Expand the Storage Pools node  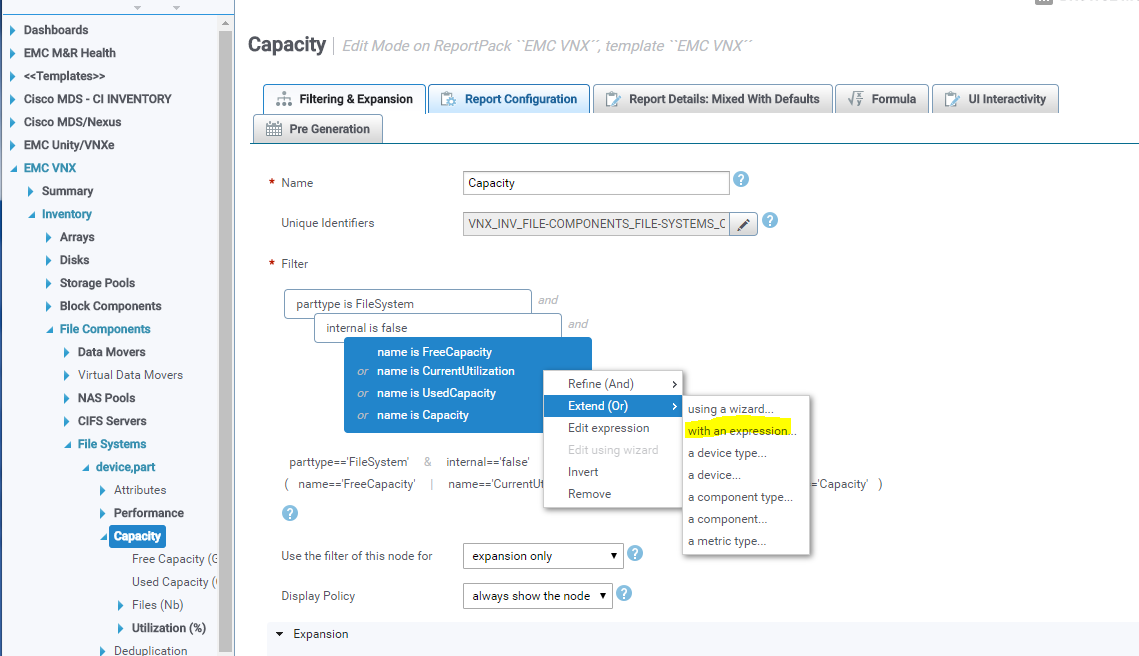coord(49,283)
